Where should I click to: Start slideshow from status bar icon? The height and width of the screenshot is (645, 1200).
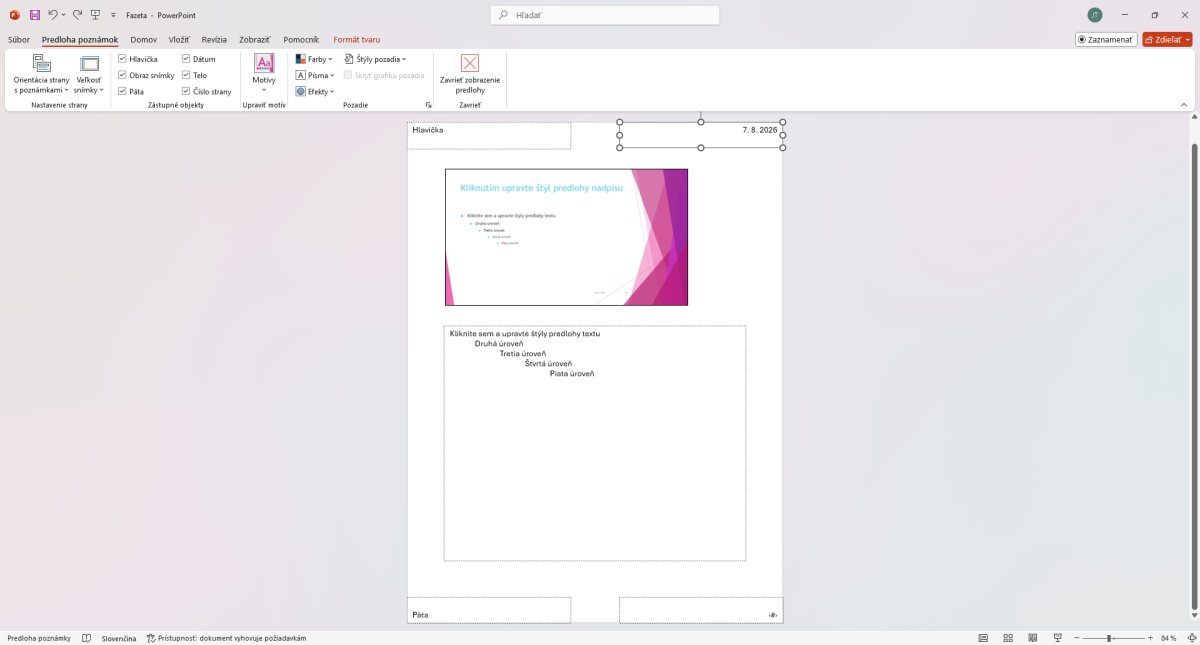coord(1057,638)
